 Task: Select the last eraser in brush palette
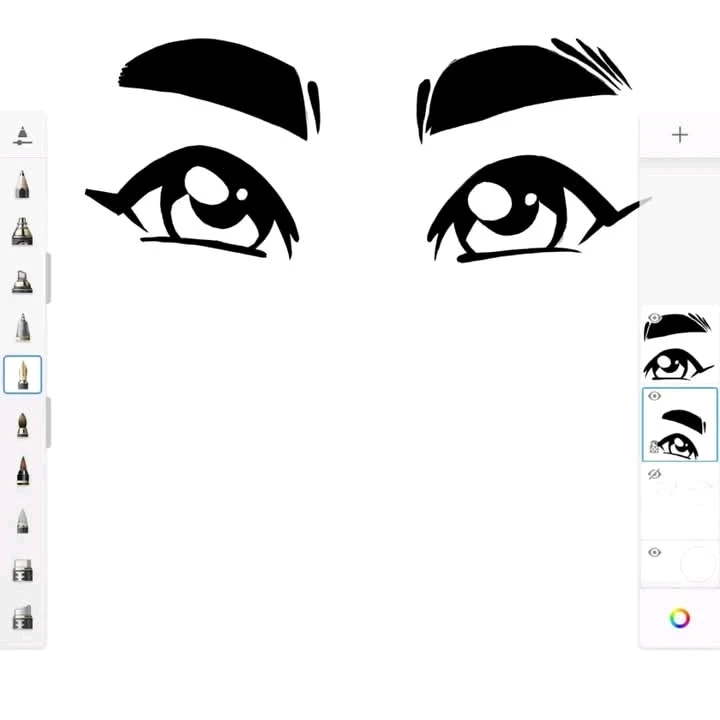tap(22, 617)
